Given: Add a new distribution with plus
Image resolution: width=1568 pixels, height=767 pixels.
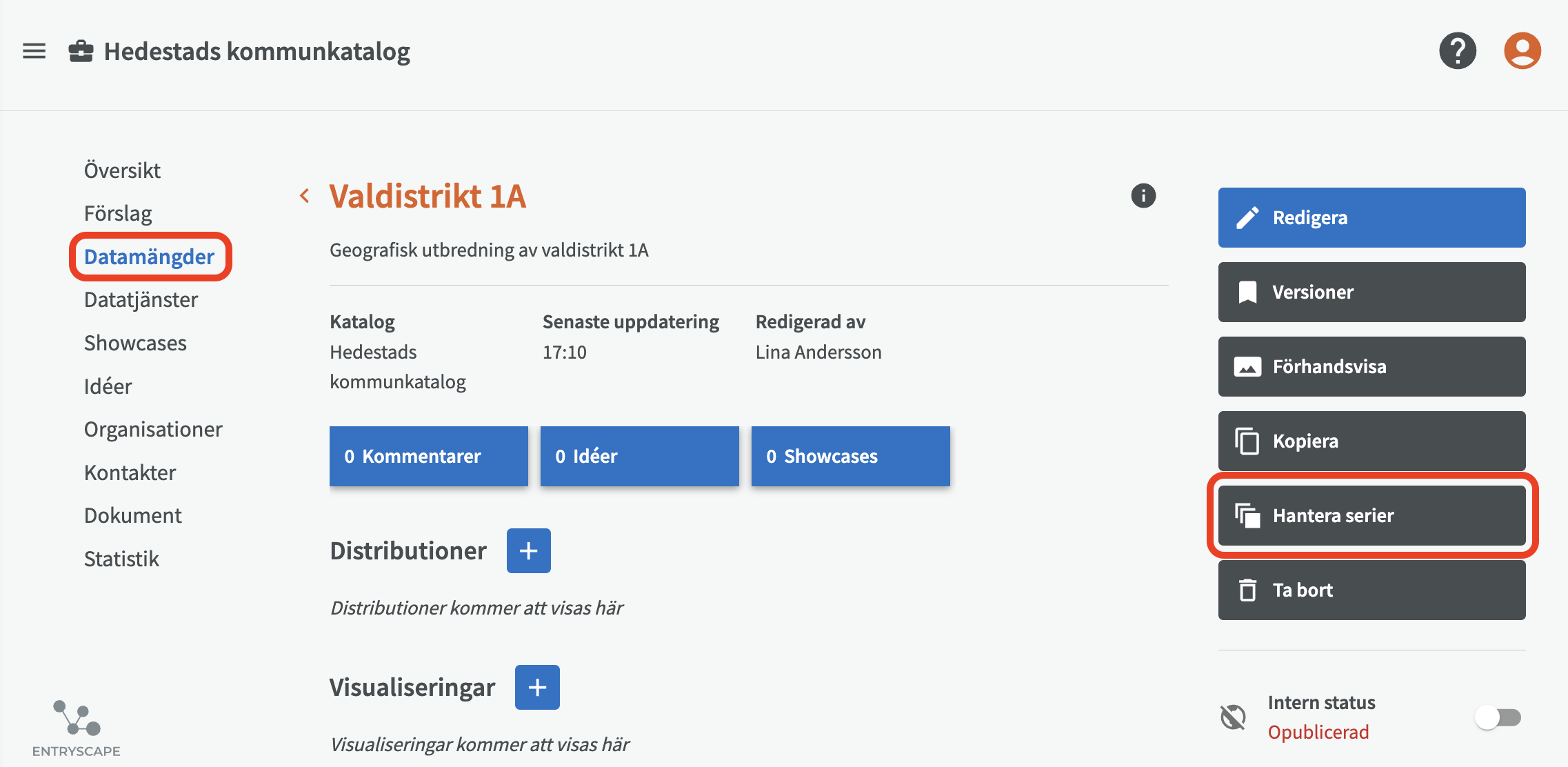Looking at the screenshot, I should pos(528,550).
